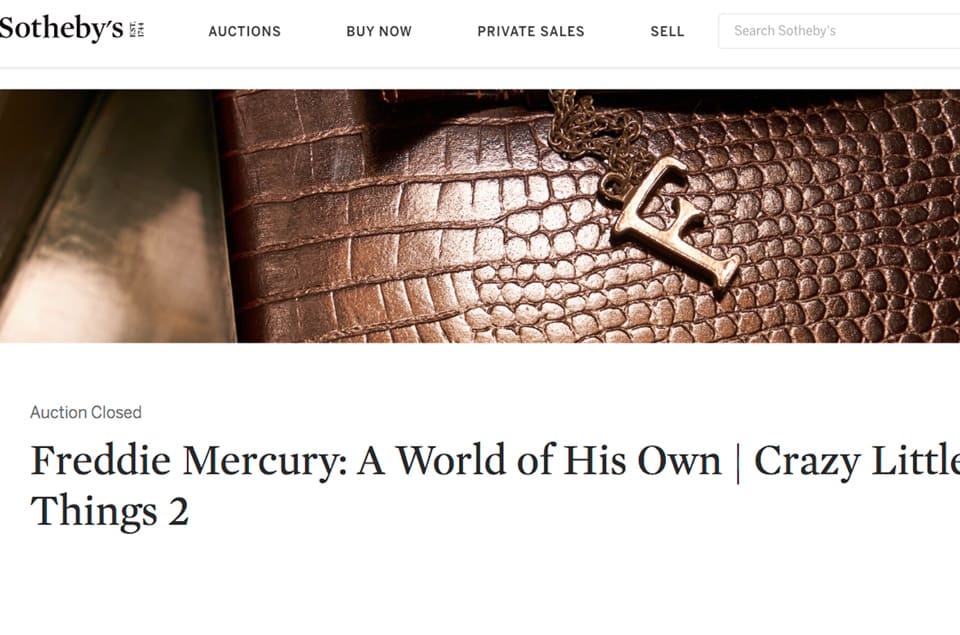Viewport: 960px width, 635px height.
Task: Open the BUY NOW menu
Action: [x=379, y=31]
